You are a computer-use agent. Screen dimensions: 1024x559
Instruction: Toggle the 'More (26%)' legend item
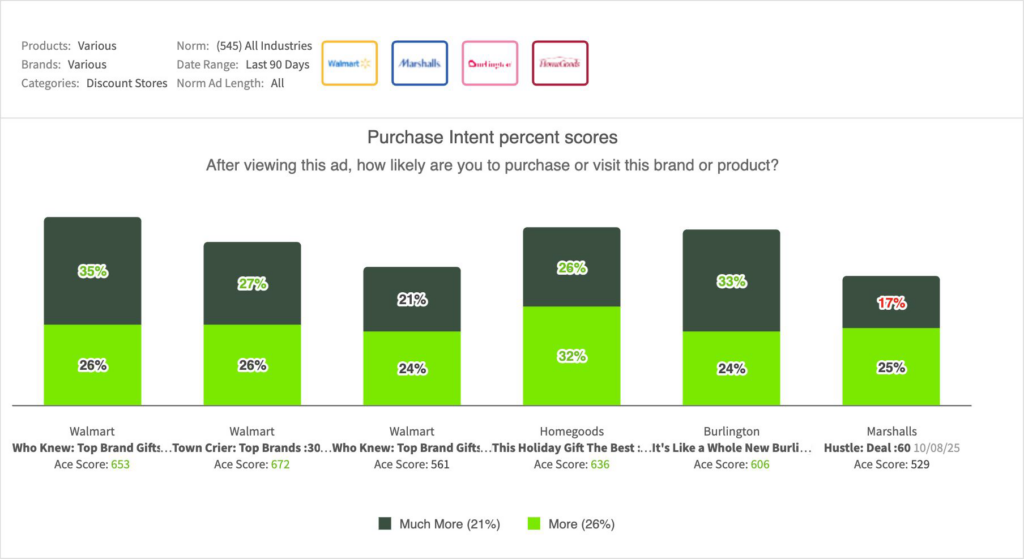coord(579,524)
